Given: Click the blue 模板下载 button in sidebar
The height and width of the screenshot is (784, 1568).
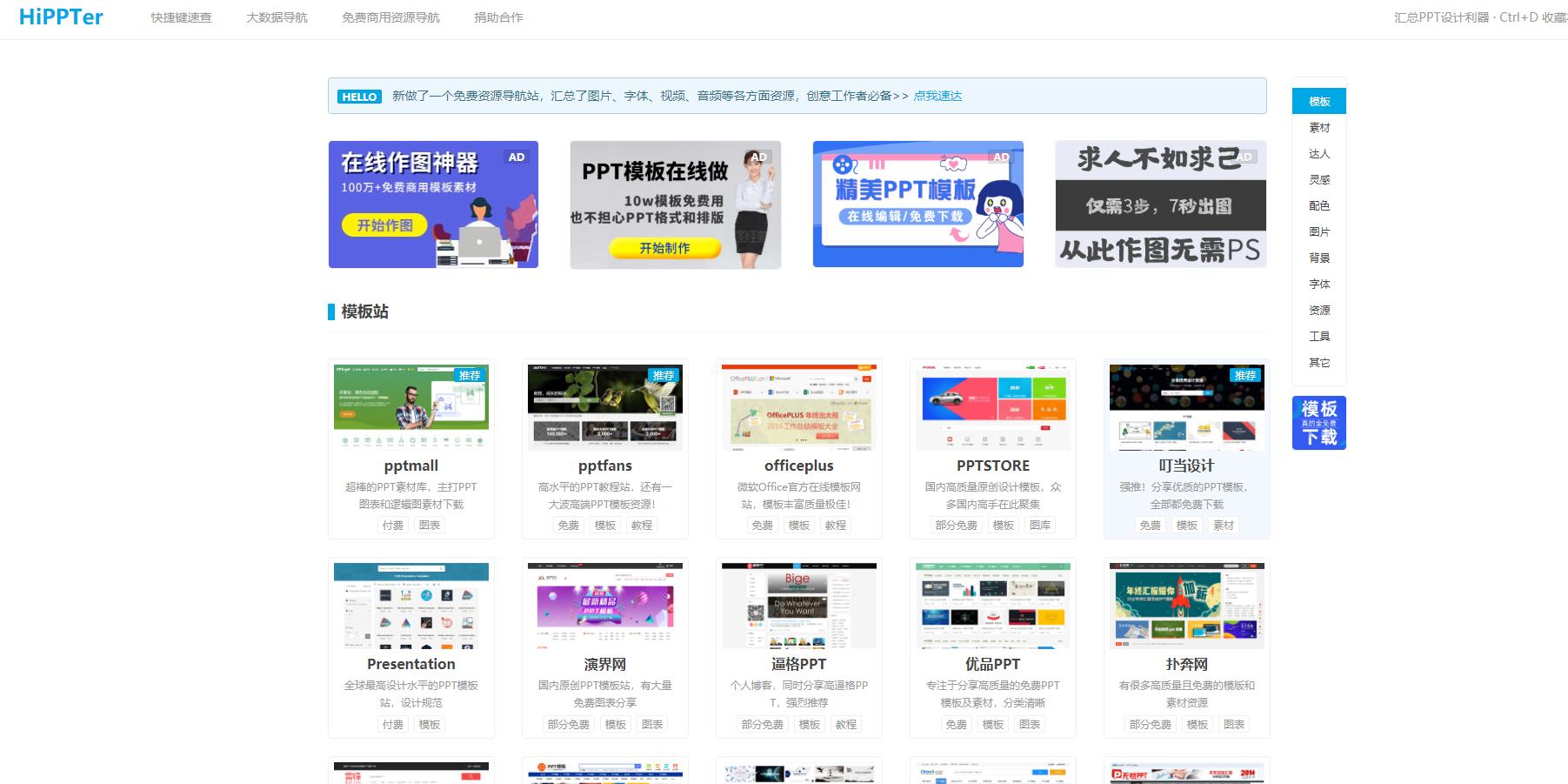Looking at the screenshot, I should point(1318,423).
